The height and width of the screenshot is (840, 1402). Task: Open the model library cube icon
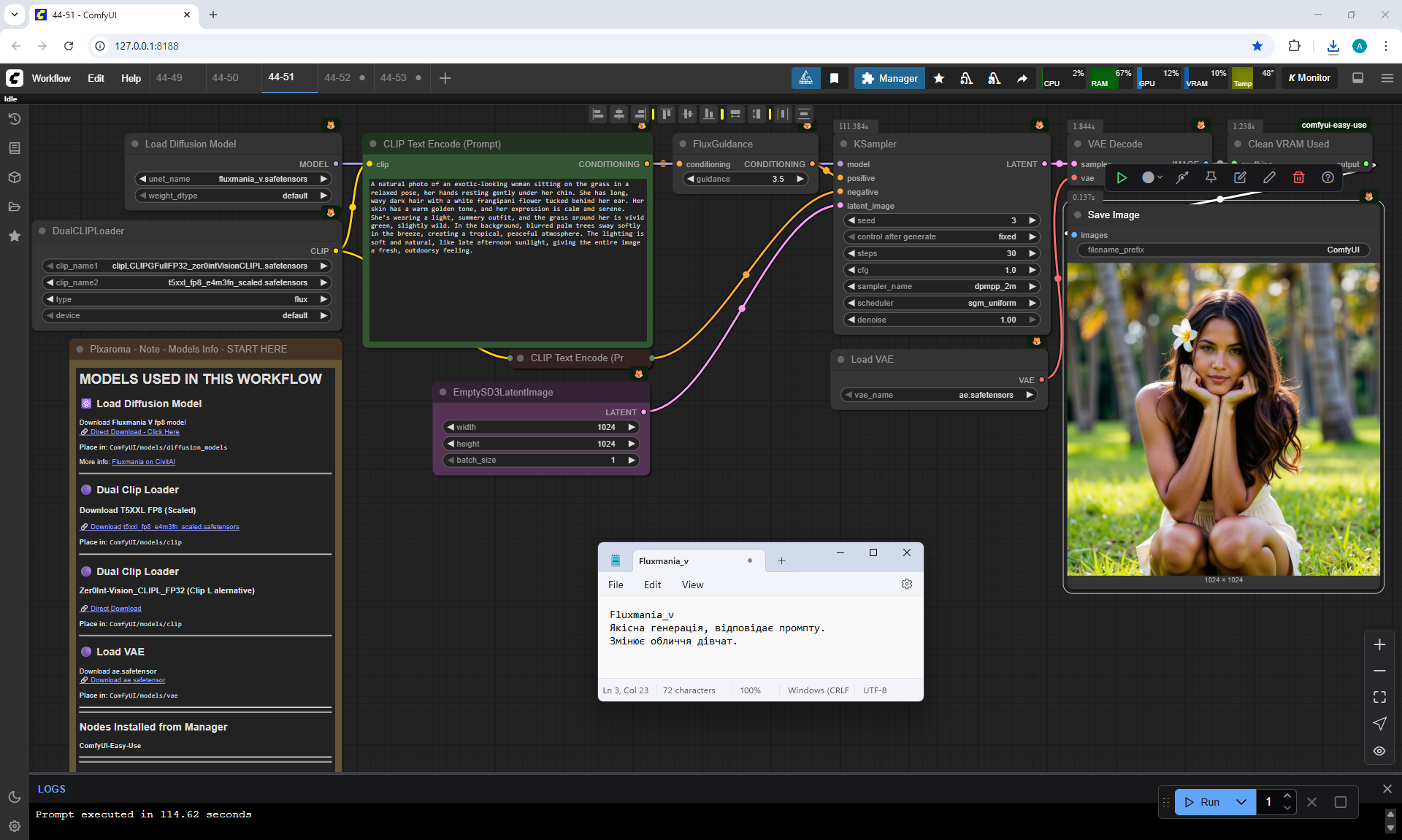pos(15,177)
